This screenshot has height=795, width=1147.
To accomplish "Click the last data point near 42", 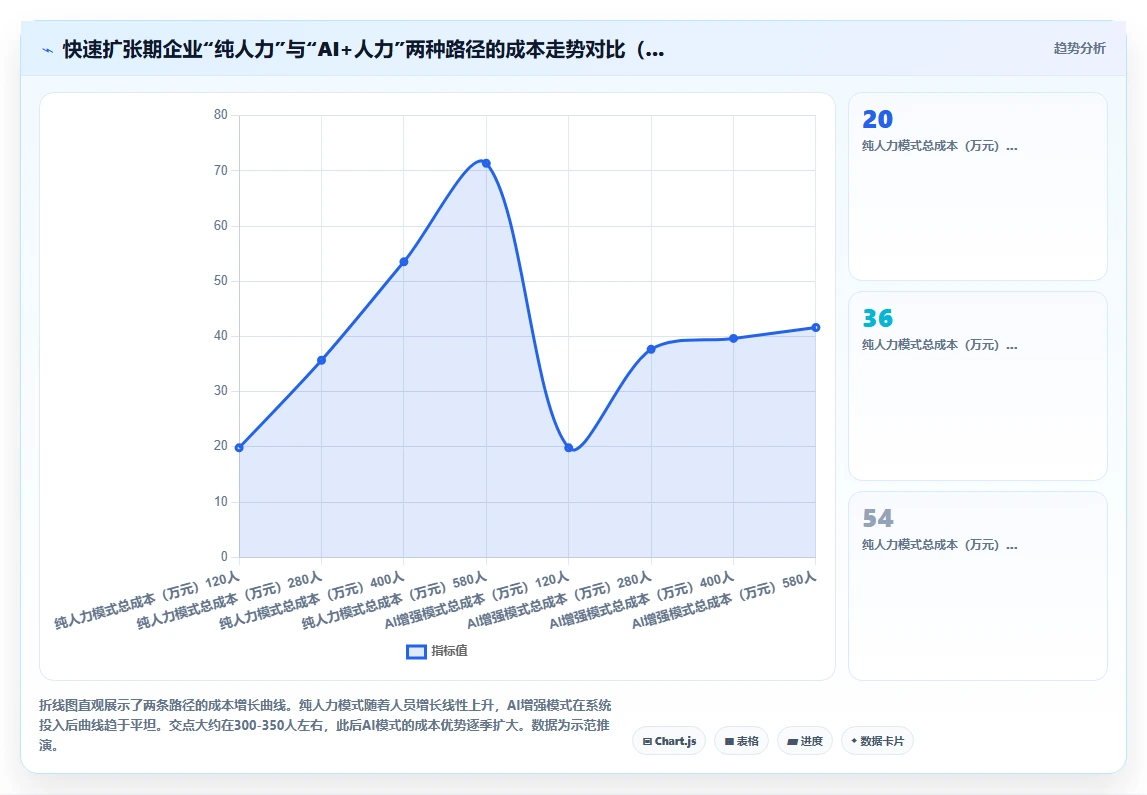I will point(816,327).
